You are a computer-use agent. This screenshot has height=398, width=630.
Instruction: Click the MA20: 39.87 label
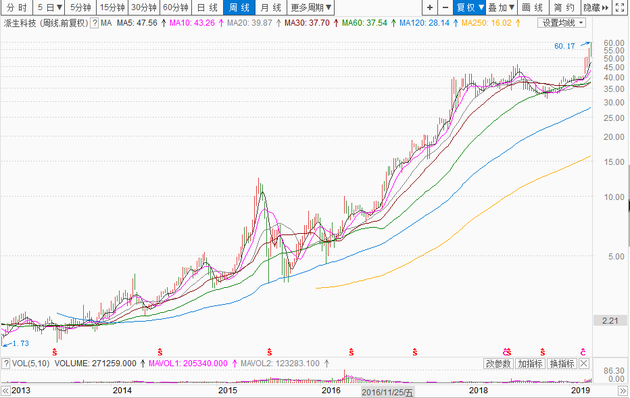click(x=250, y=23)
